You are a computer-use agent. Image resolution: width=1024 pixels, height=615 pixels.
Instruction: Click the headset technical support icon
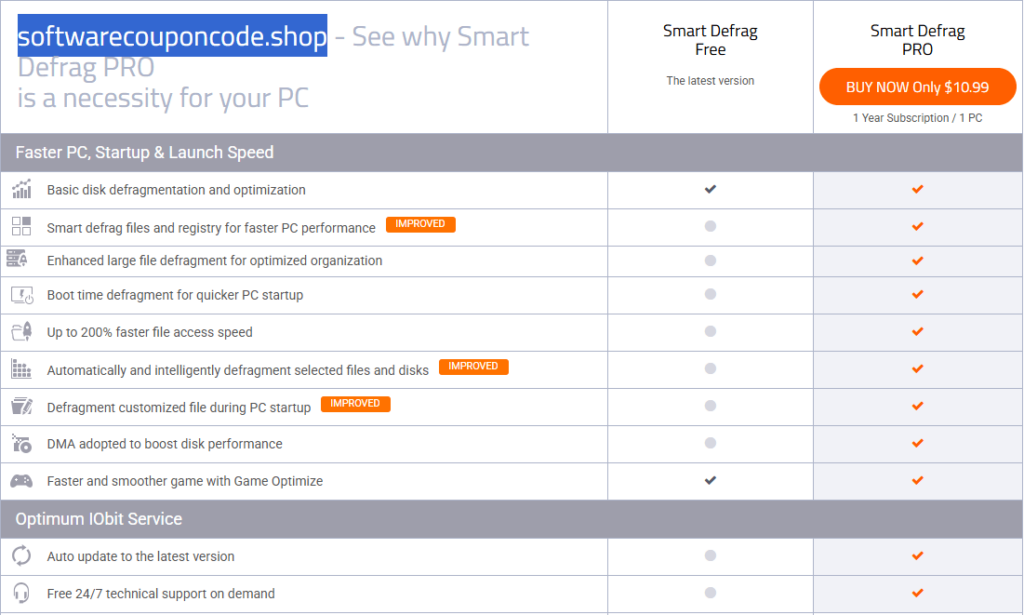[x=22, y=593]
